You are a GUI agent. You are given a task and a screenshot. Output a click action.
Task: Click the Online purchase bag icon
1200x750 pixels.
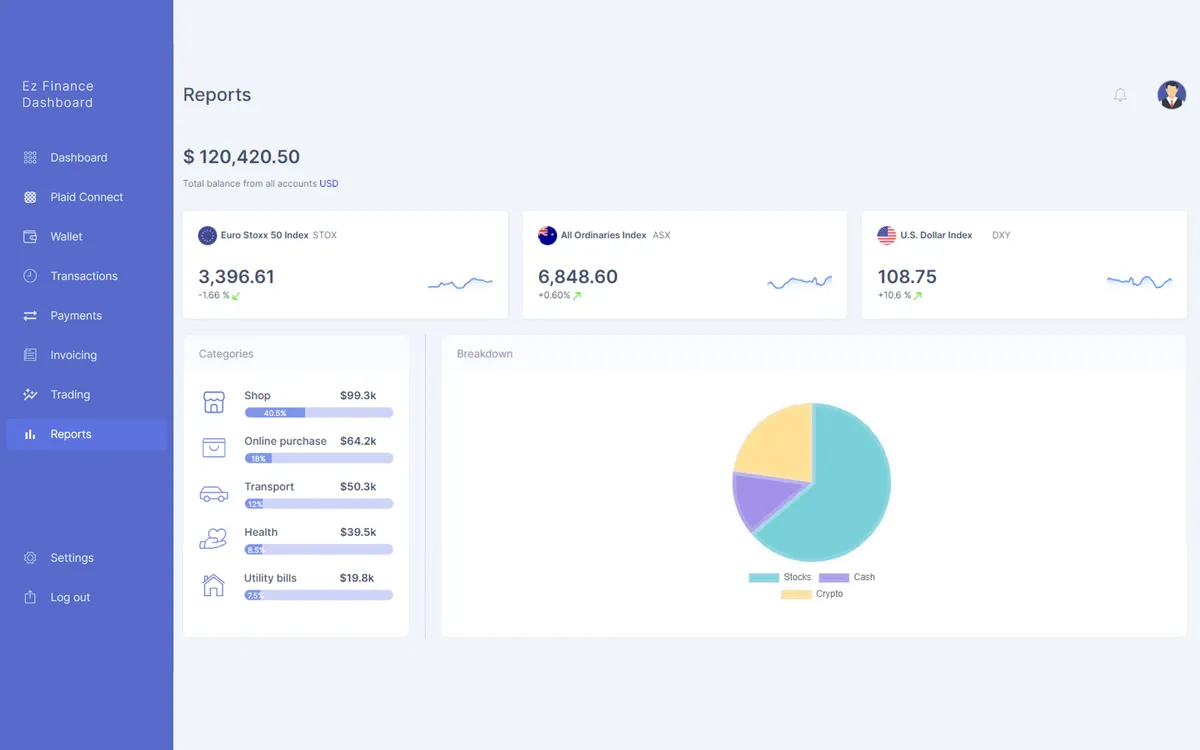(x=214, y=447)
